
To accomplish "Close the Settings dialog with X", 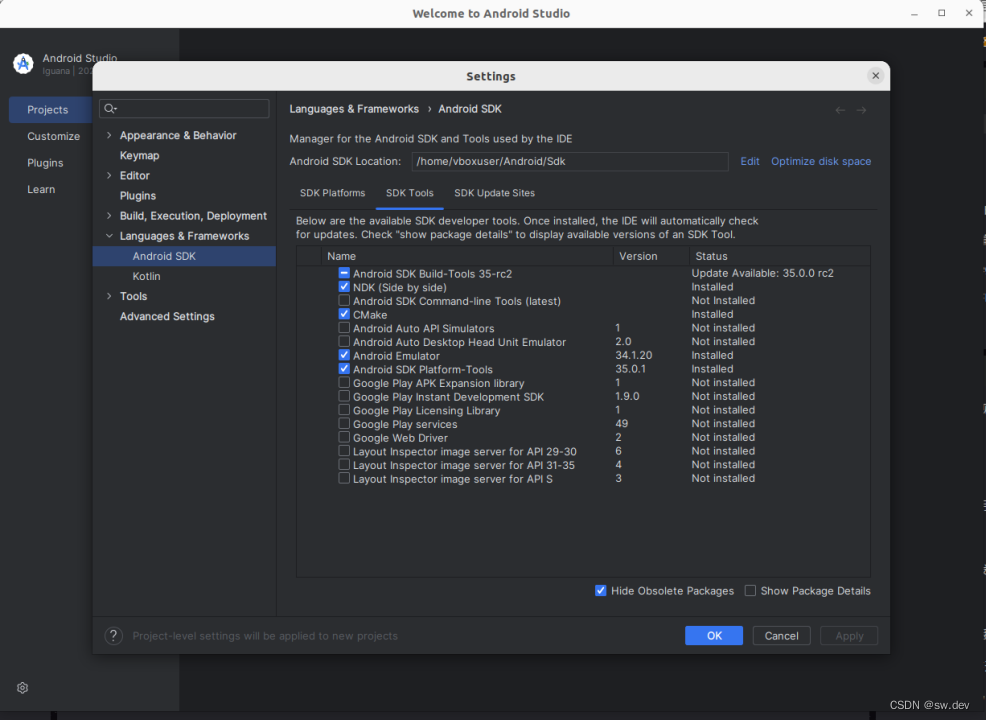I will click(875, 75).
